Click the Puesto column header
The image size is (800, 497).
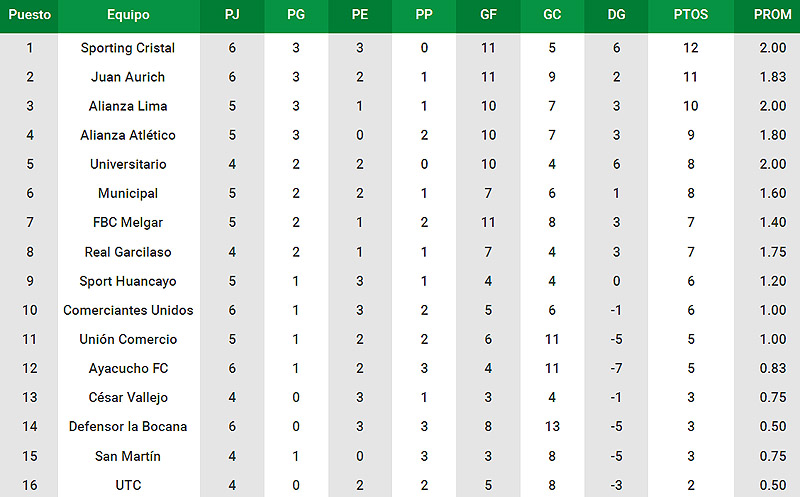coord(30,14)
